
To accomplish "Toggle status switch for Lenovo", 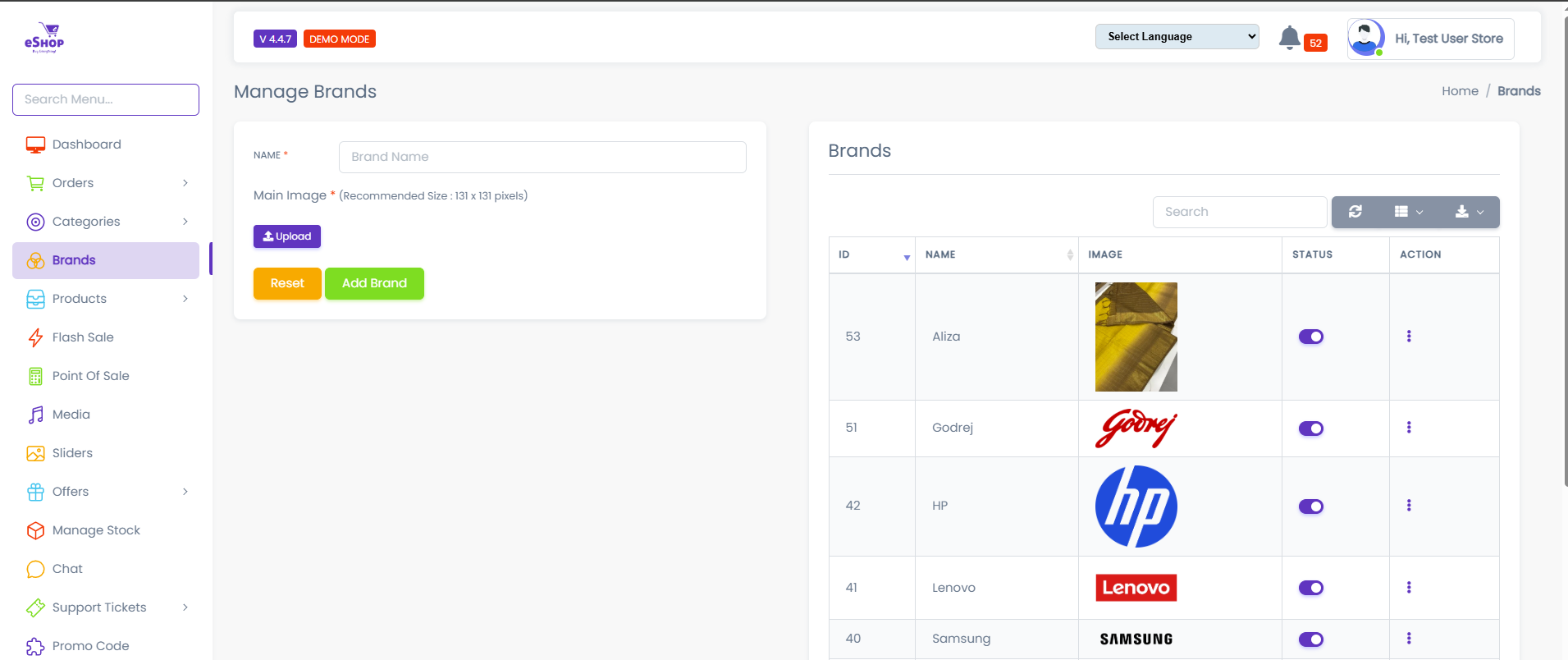I will [1310, 588].
